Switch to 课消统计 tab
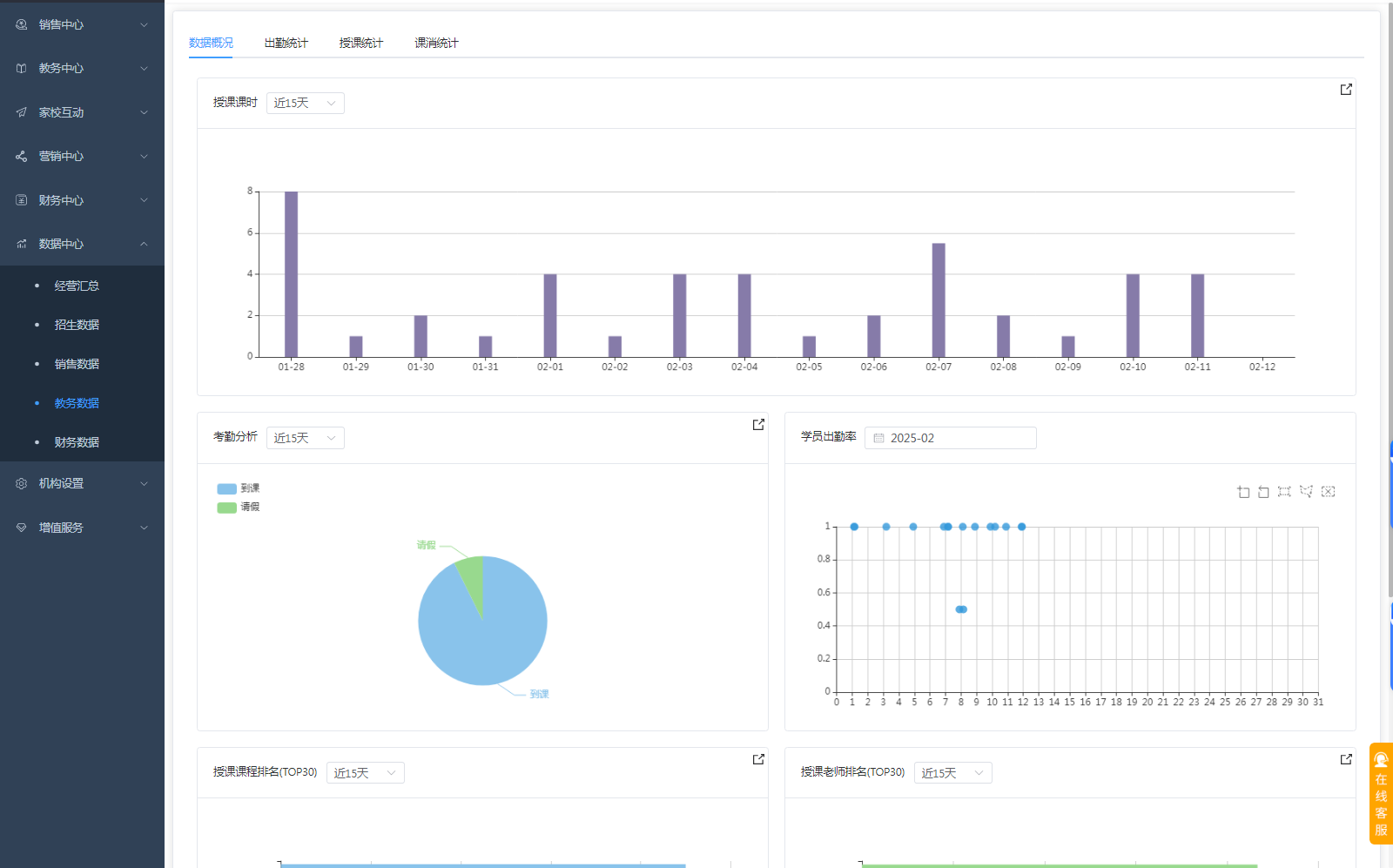This screenshot has height=868, width=1393. coord(436,43)
